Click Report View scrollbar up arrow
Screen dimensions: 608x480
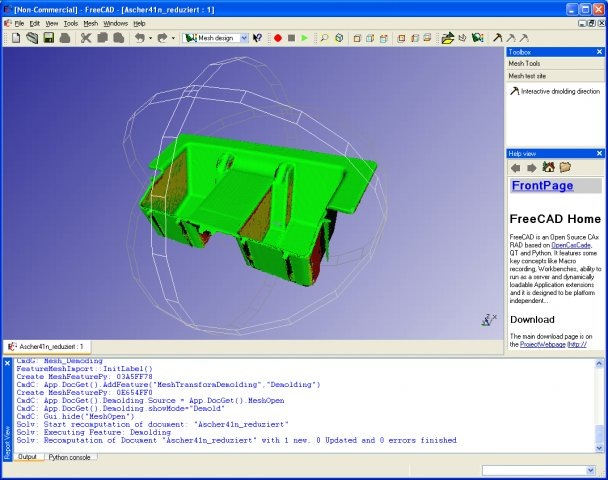(599, 364)
